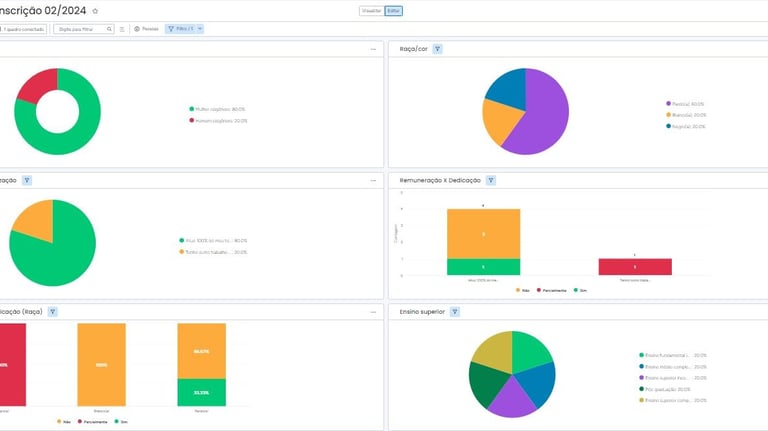Toggle the Homem cisgênero 20.0% legend entry
The height and width of the screenshot is (431, 768).
(x=218, y=120)
